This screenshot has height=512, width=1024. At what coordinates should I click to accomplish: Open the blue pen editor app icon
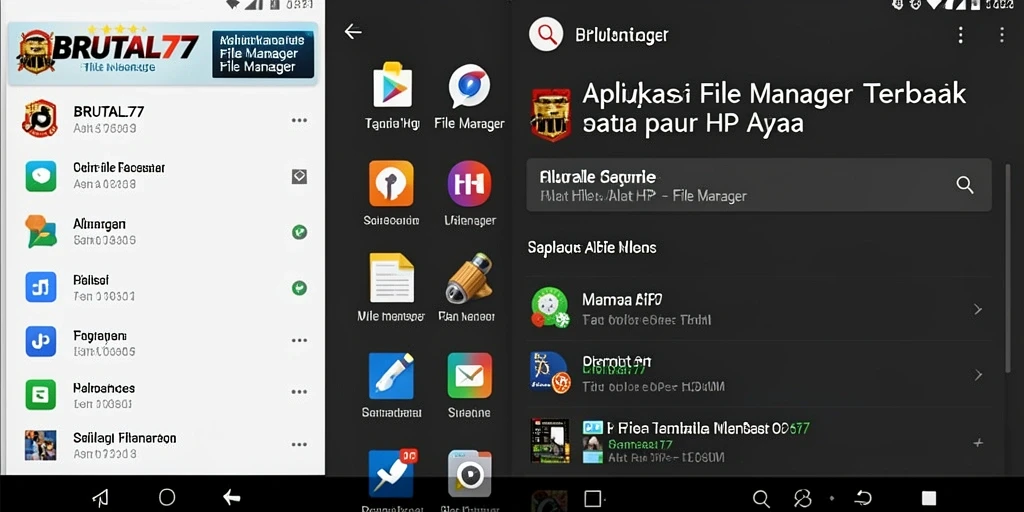391,376
